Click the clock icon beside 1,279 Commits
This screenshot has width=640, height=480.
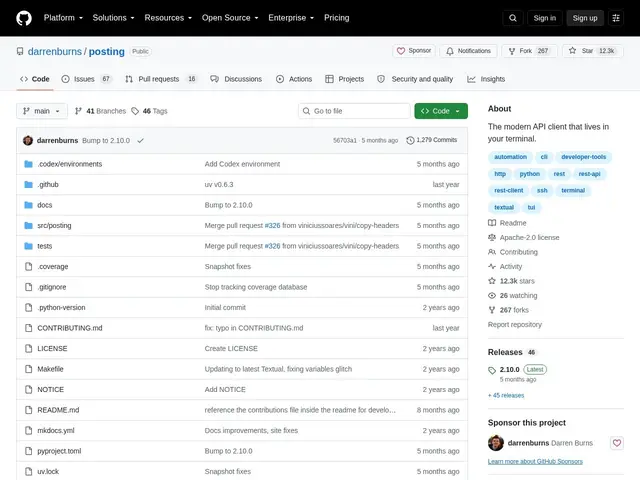point(410,140)
